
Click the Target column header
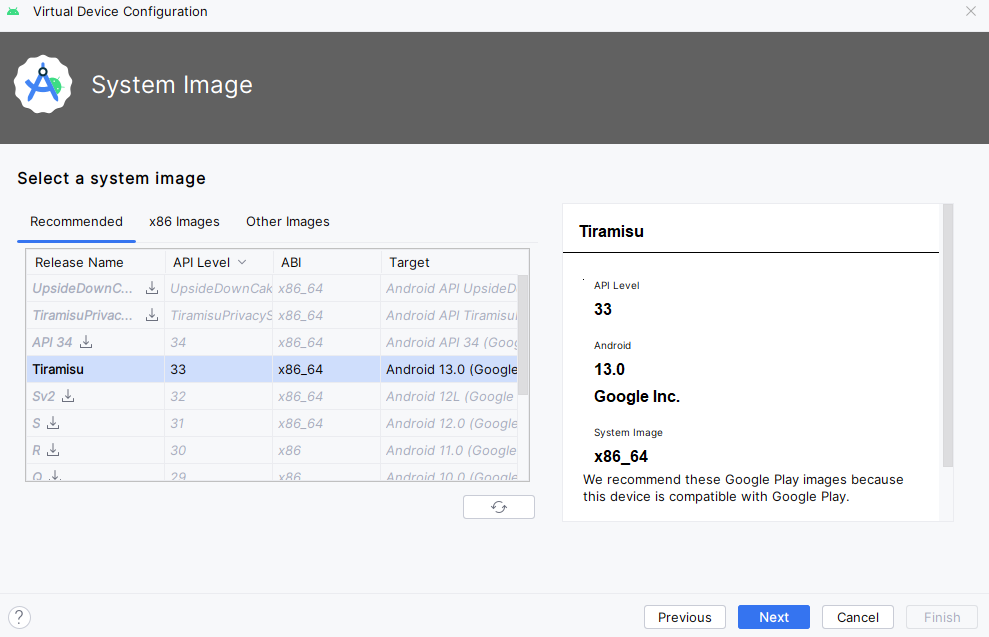(455, 262)
